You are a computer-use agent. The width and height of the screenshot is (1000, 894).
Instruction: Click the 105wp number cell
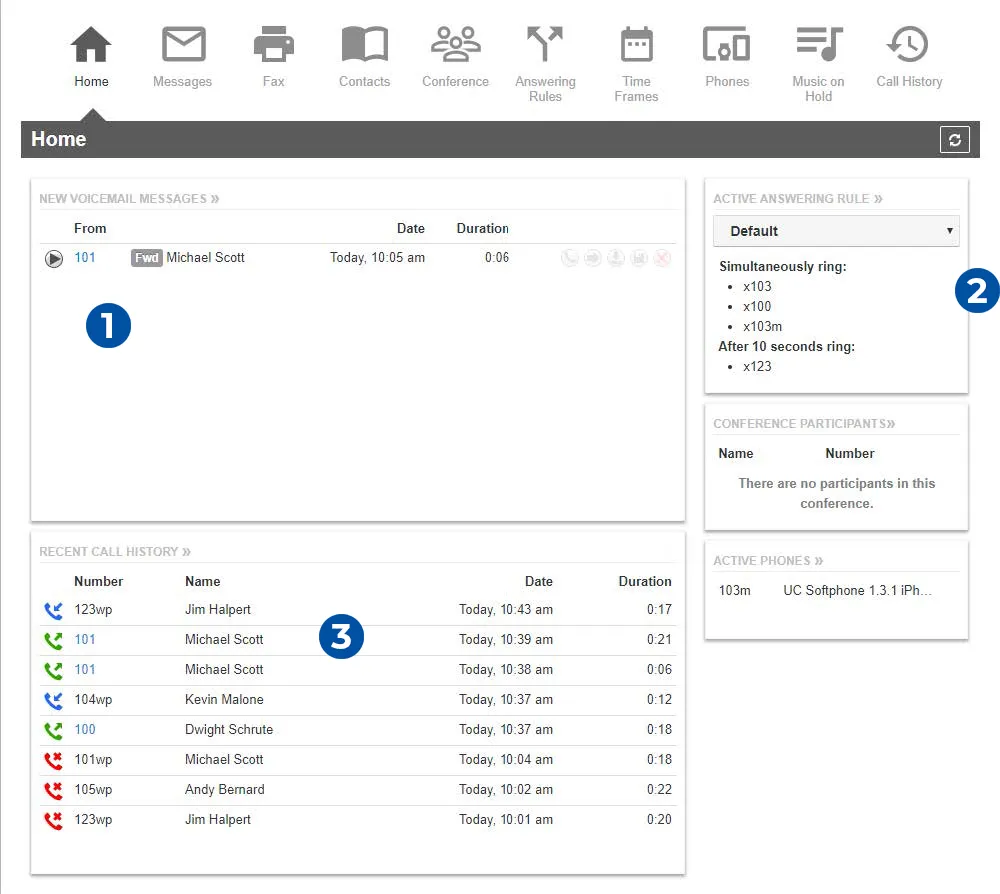tap(93, 789)
